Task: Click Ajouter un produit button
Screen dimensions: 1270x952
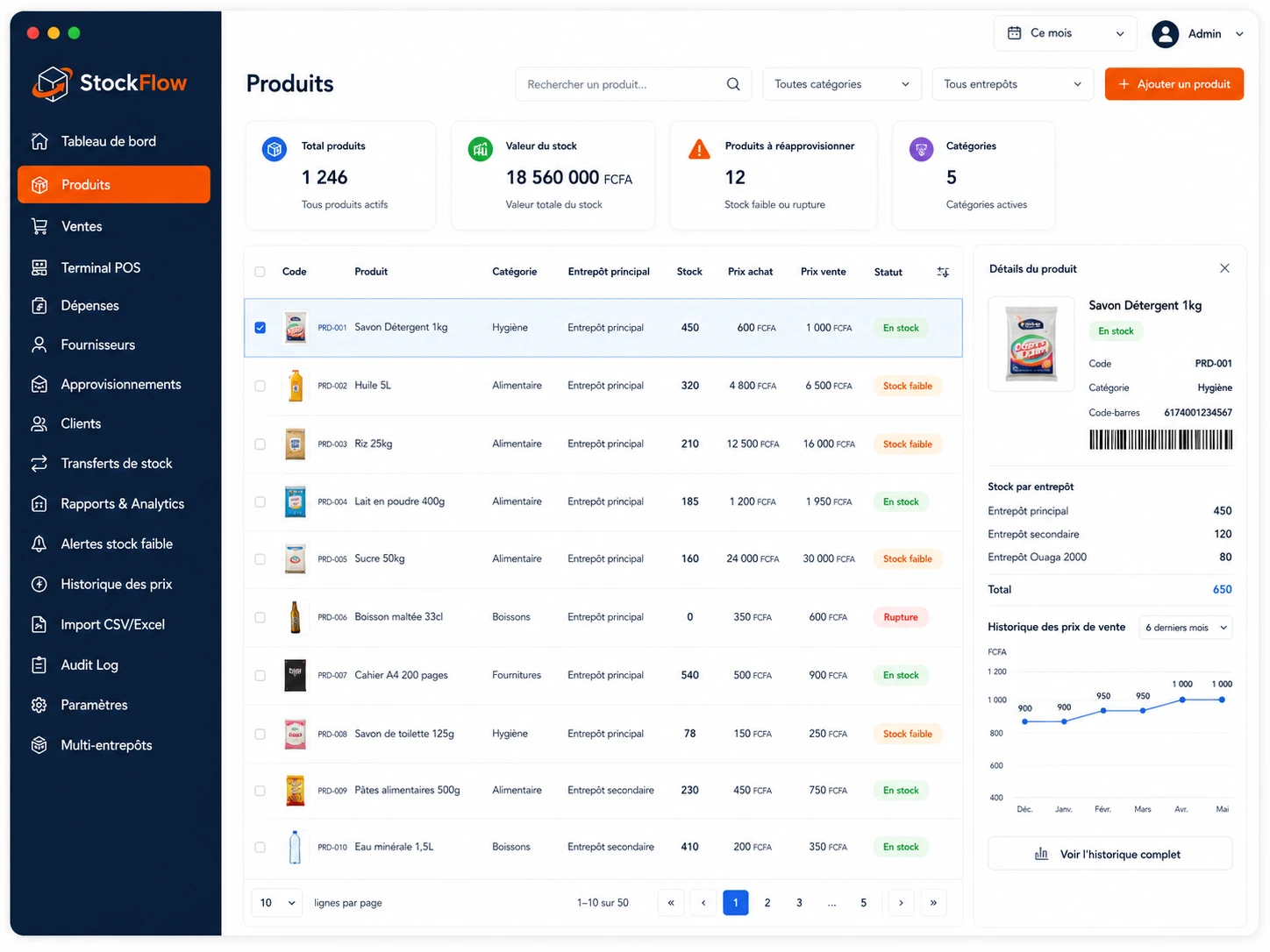Action: coord(1174,84)
